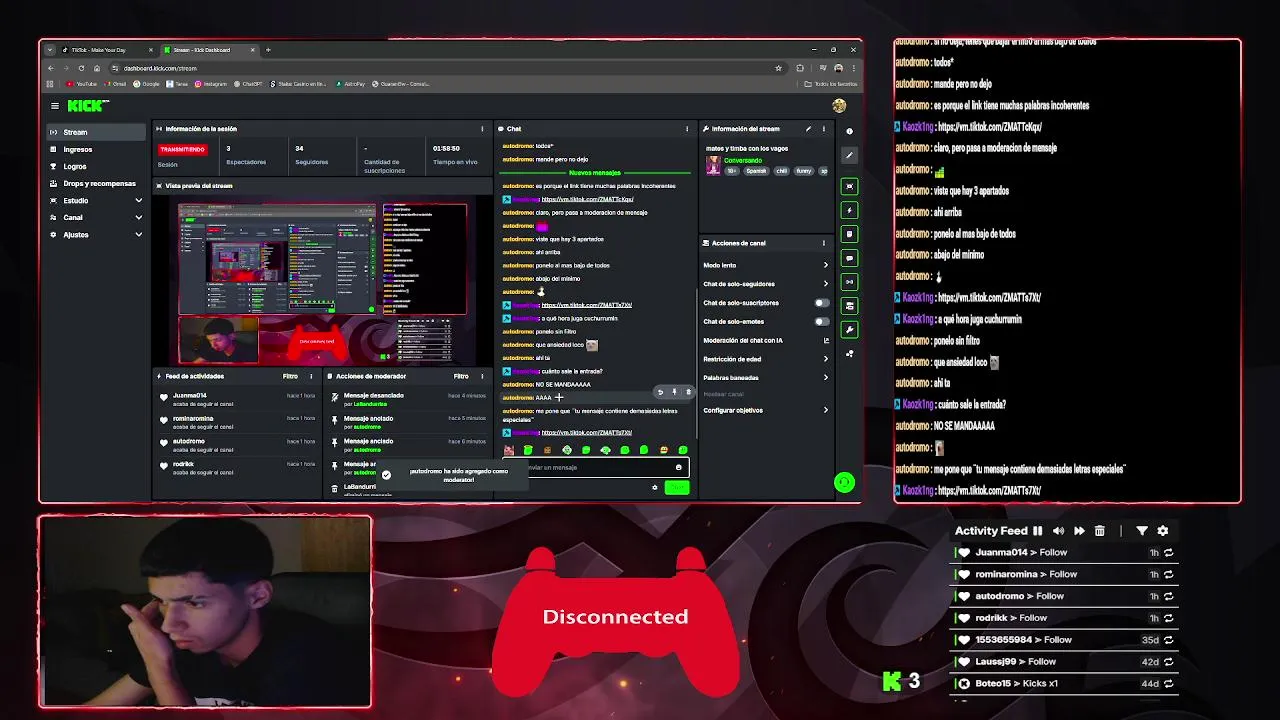Open Activity Feed filter funnel icon
Image resolution: width=1280 pixels, height=720 pixels.
pyautogui.click(x=1142, y=531)
